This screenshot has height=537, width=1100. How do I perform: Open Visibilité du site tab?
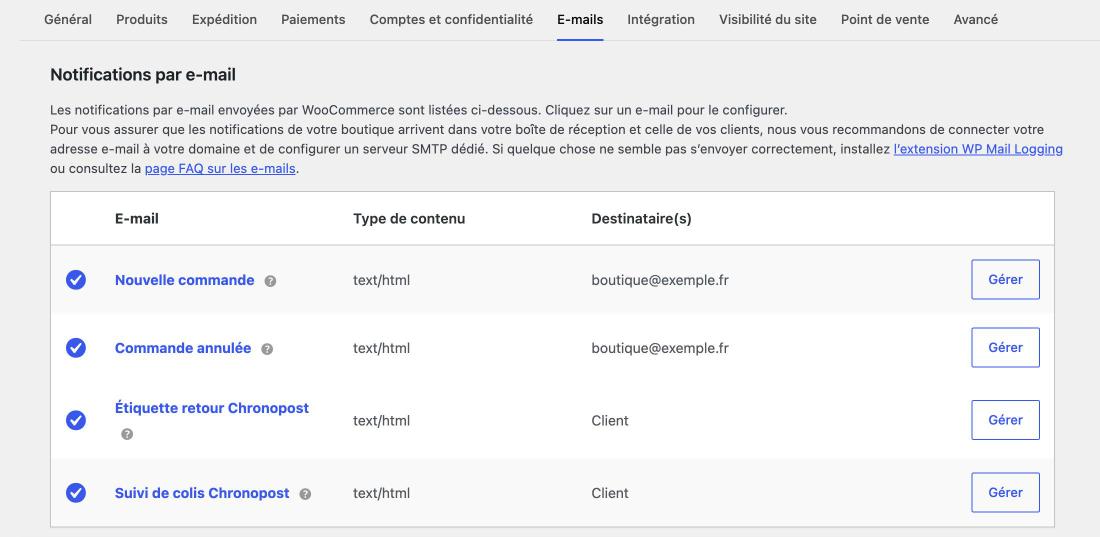767,20
